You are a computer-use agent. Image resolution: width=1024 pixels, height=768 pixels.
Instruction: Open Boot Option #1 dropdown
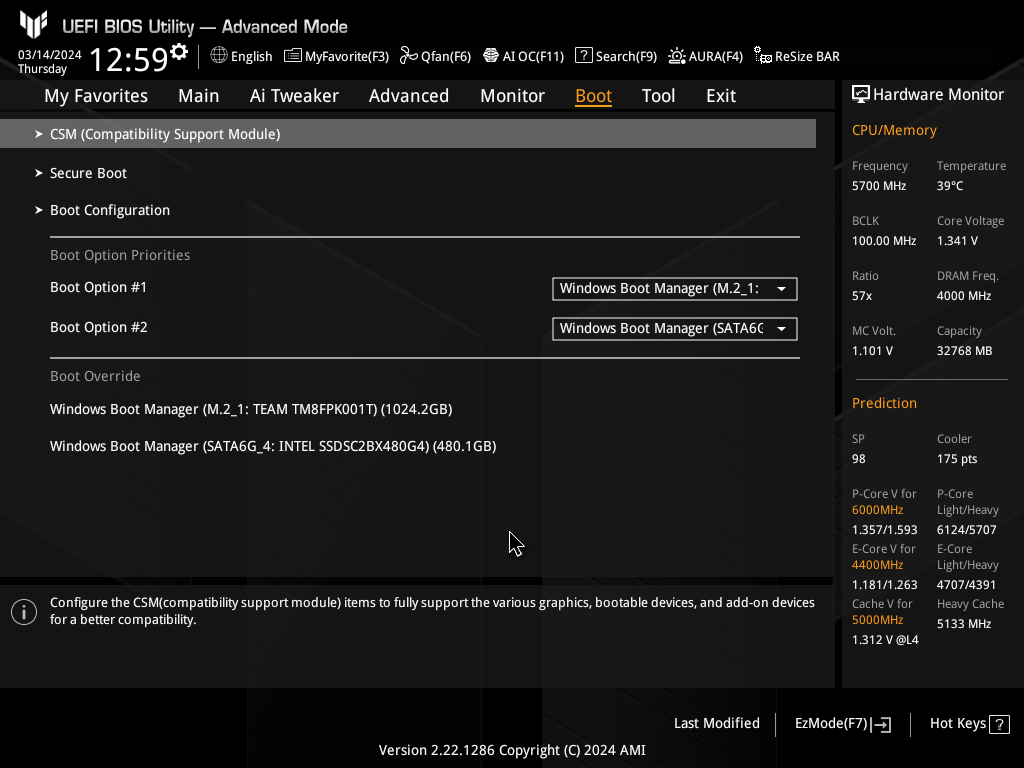click(675, 289)
